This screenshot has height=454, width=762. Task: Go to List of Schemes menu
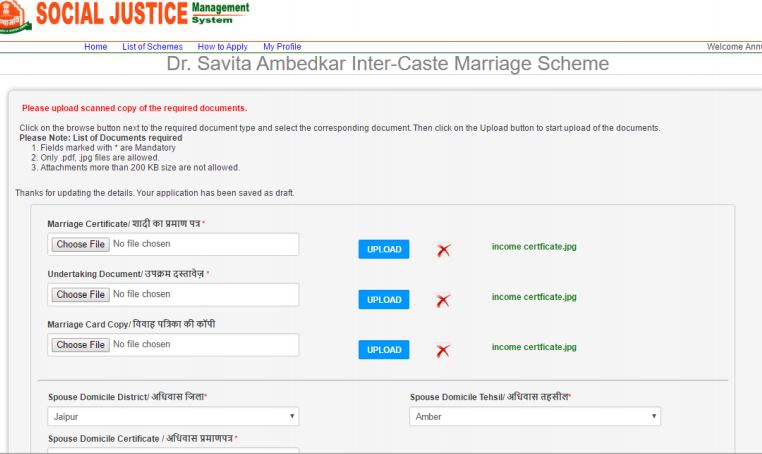(x=152, y=47)
